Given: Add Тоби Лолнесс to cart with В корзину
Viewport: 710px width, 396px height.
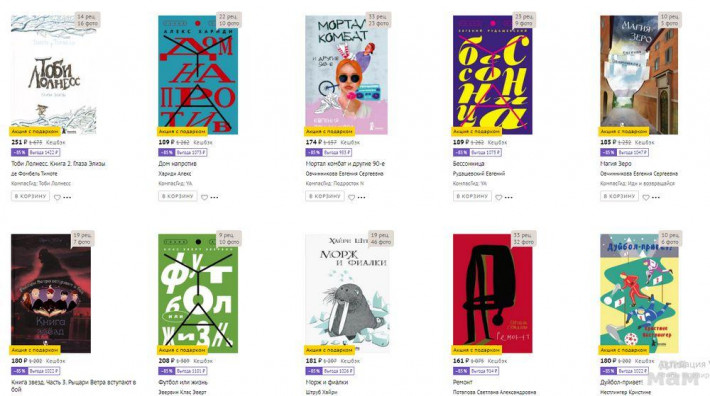Looking at the screenshot, I should coord(30,196).
